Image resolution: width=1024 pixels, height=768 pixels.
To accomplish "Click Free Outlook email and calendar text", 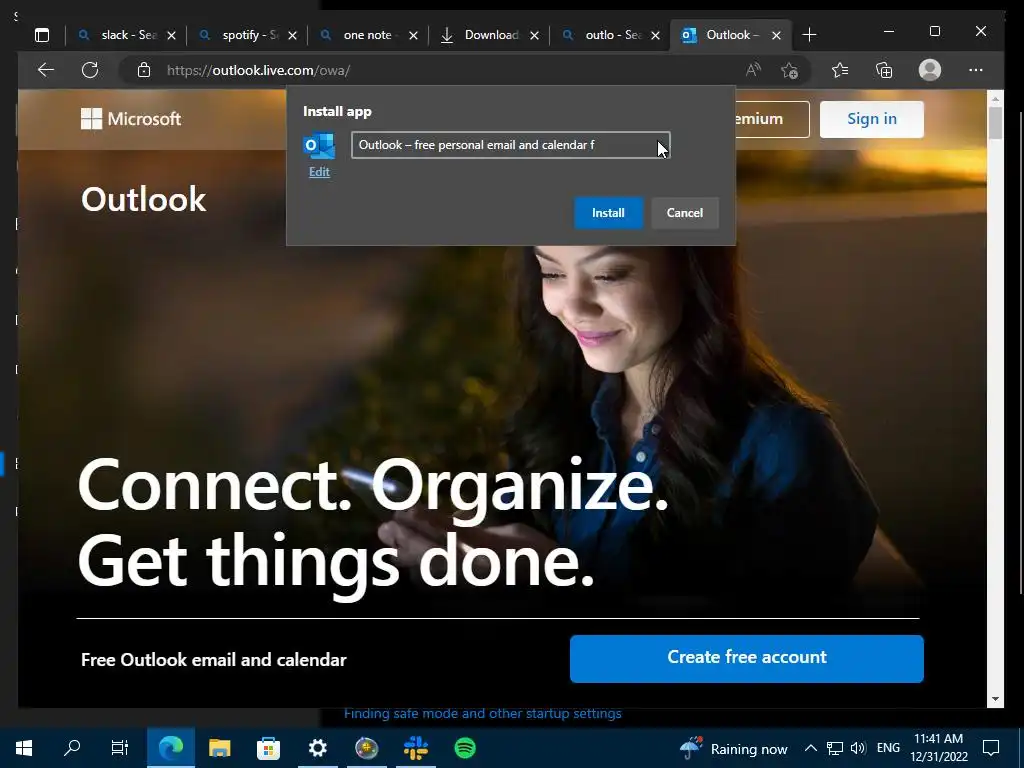I will pyautogui.click(x=214, y=660).
